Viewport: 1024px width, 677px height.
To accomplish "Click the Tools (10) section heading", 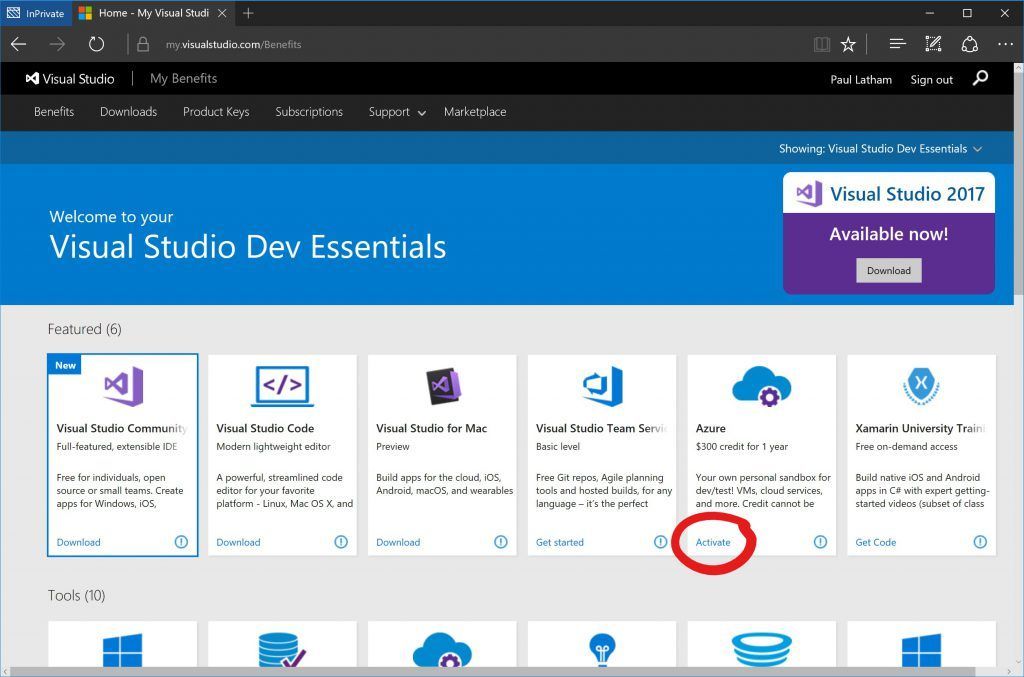I will 76,595.
